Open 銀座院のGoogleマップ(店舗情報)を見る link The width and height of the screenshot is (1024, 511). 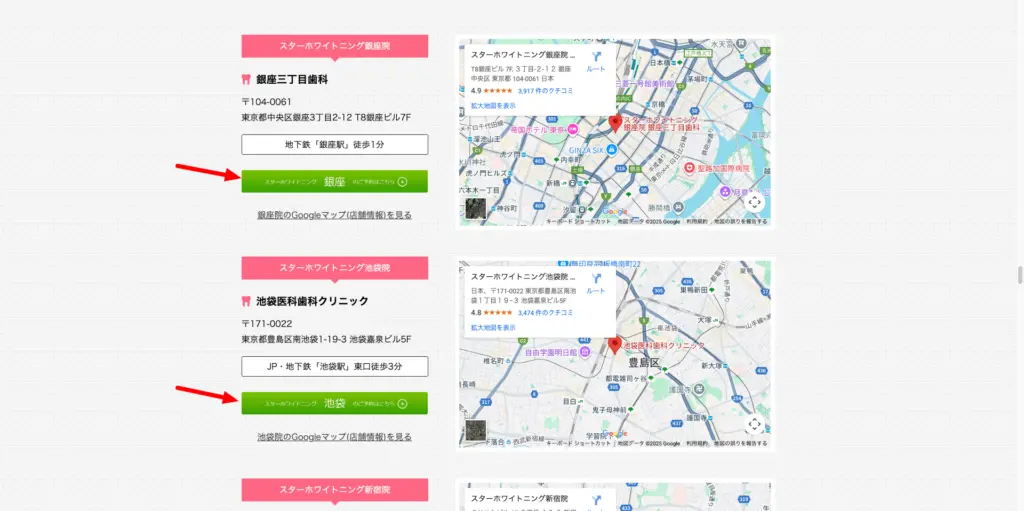pos(334,214)
